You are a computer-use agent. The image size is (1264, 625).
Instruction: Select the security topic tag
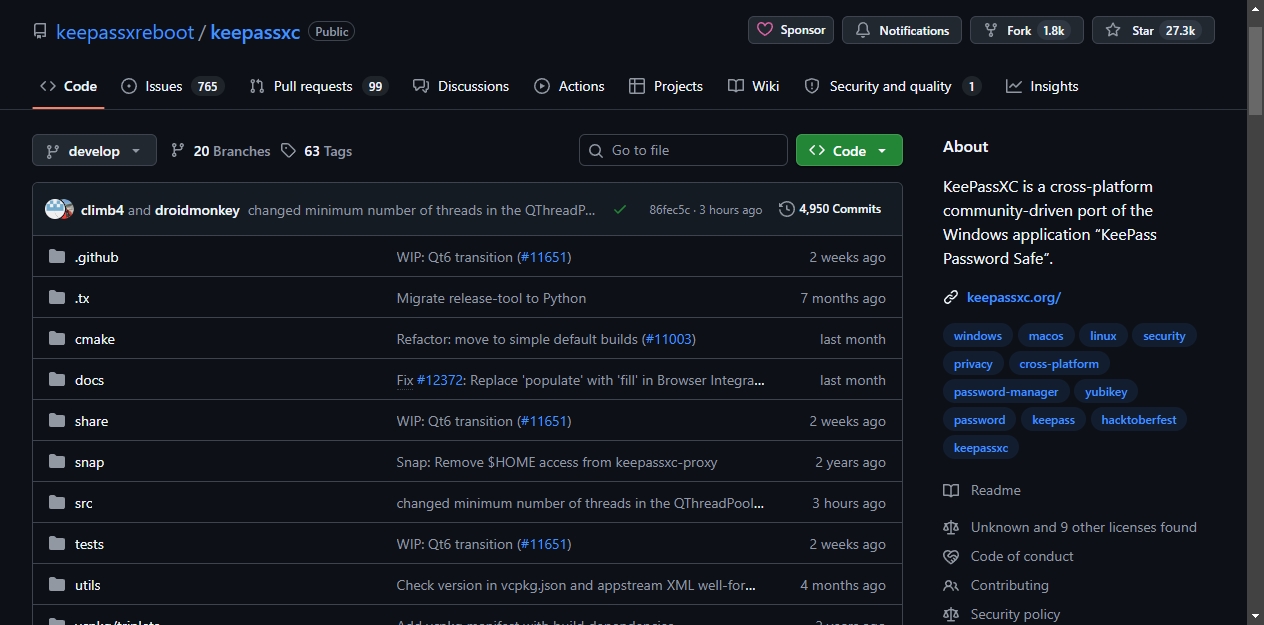coord(1164,336)
